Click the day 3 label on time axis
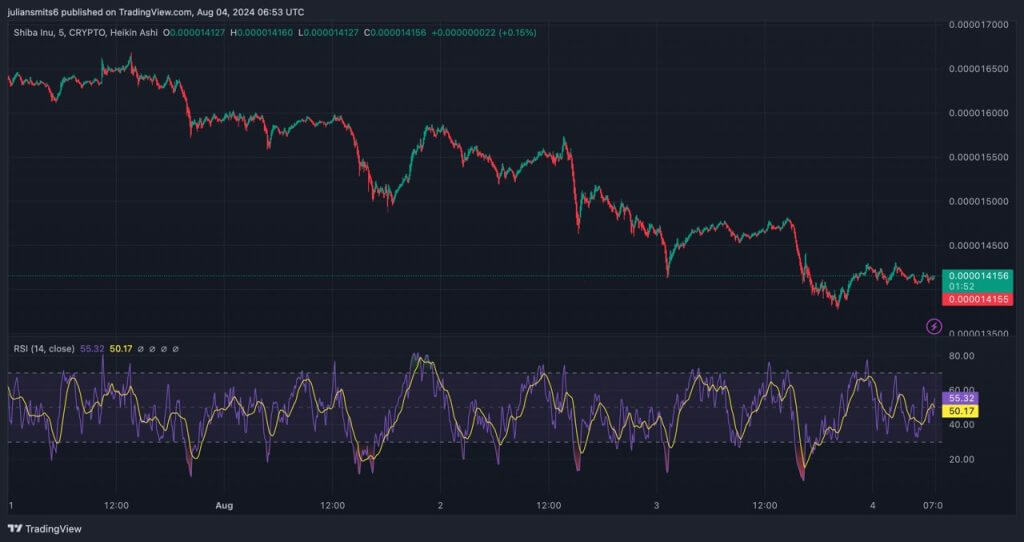 pos(656,505)
